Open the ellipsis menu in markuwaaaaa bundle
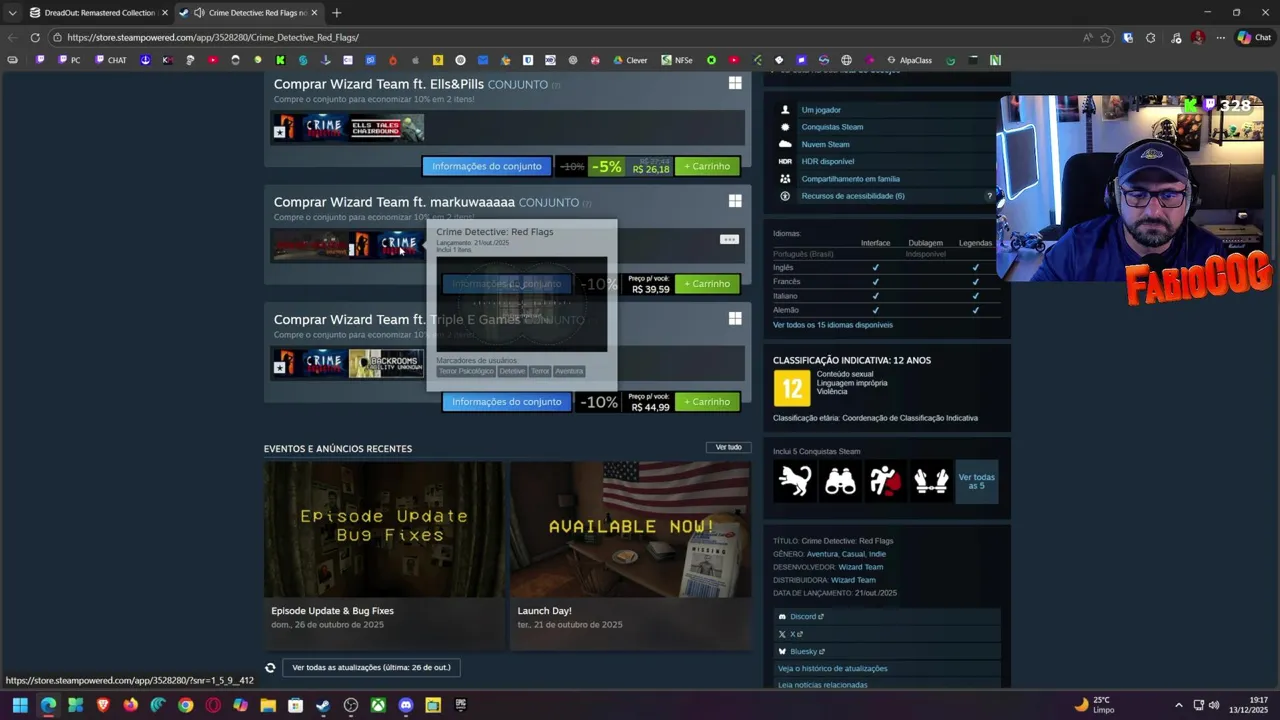The height and width of the screenshot is (720, 1280). pyautogui.click(x=729, y=239)
